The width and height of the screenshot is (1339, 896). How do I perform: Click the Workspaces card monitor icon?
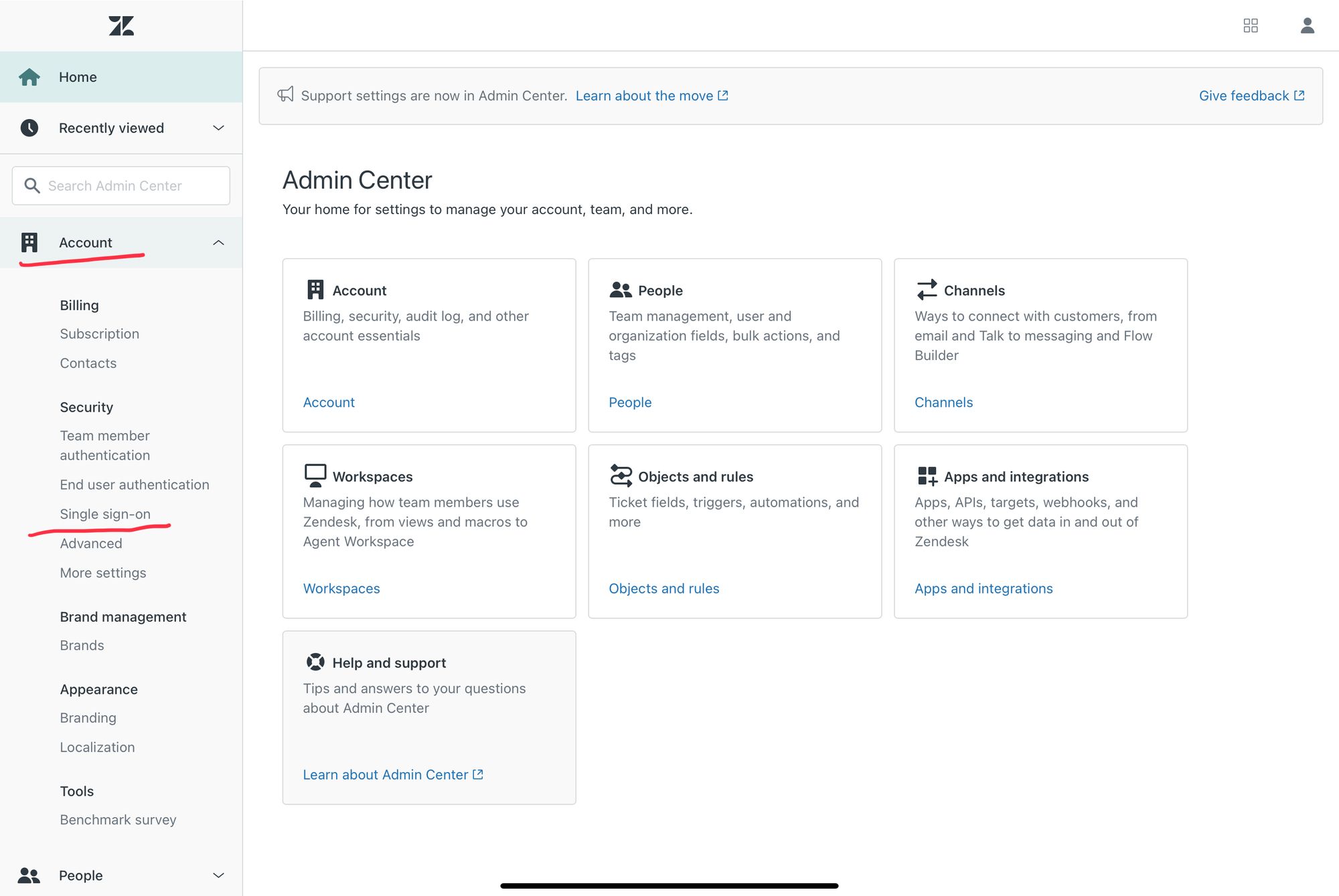(x=315, y=475)
